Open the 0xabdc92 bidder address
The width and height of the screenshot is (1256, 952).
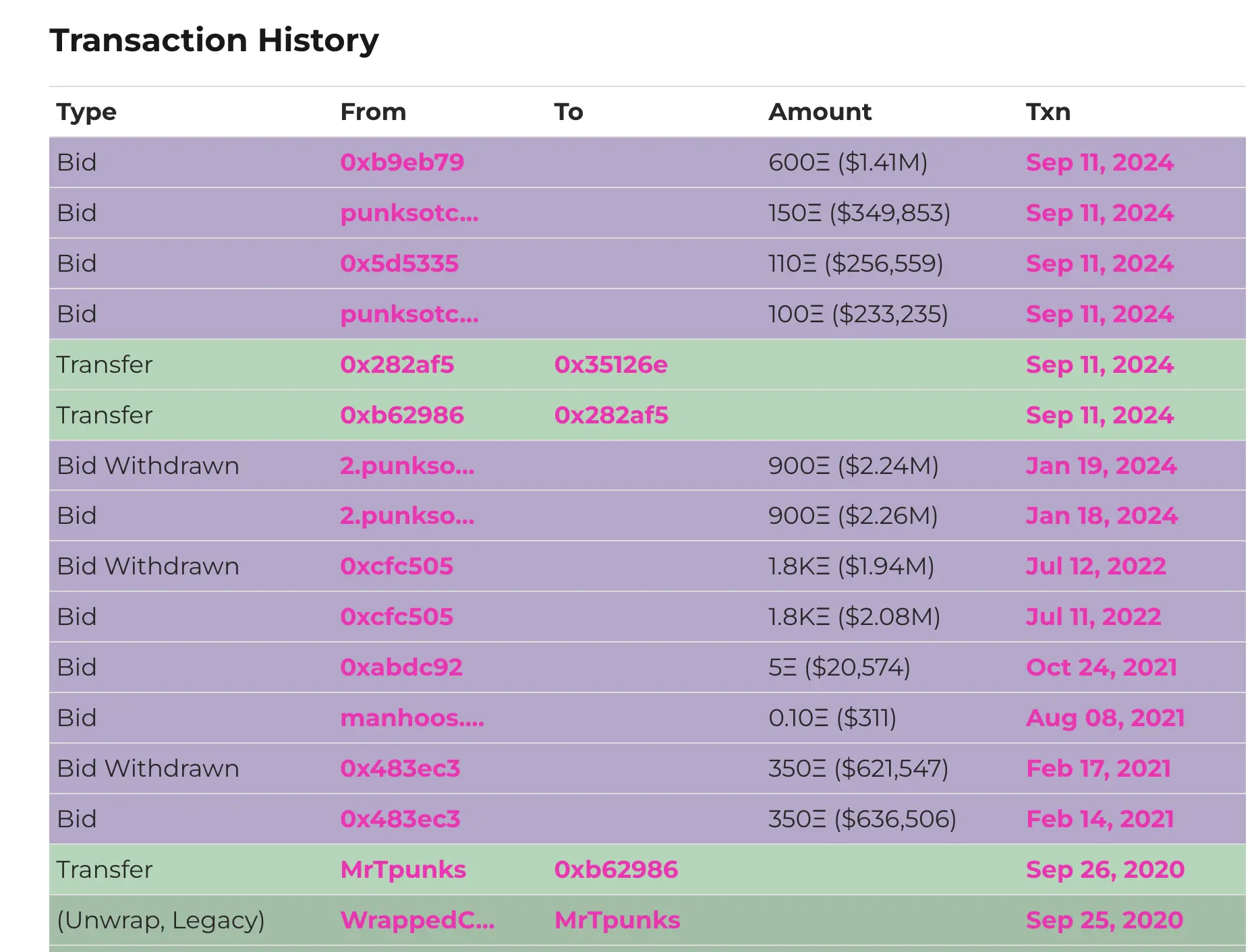coord(401,667)
